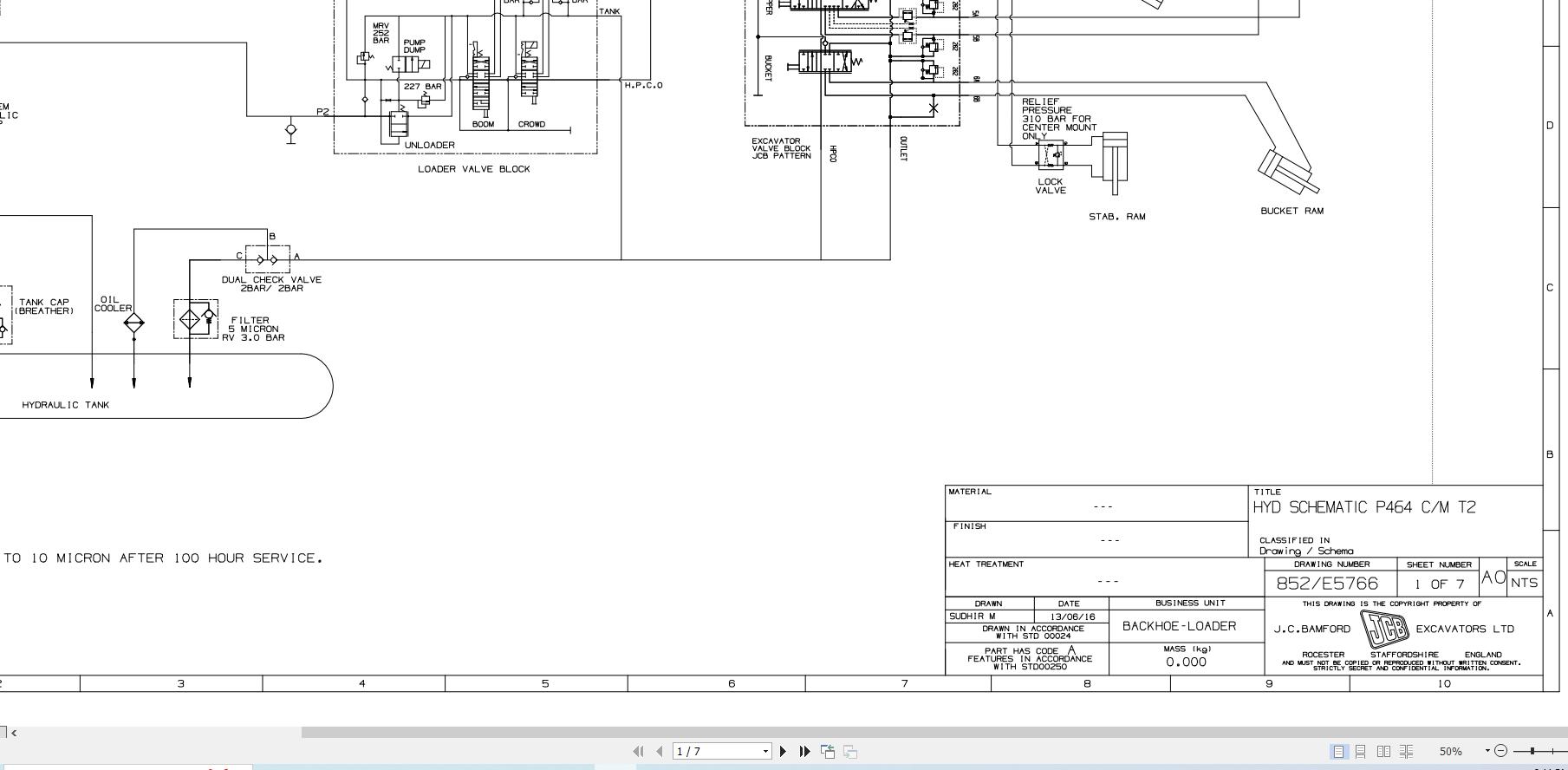Go to the previous page
The image size is (1568, 770).
[660, 751]
